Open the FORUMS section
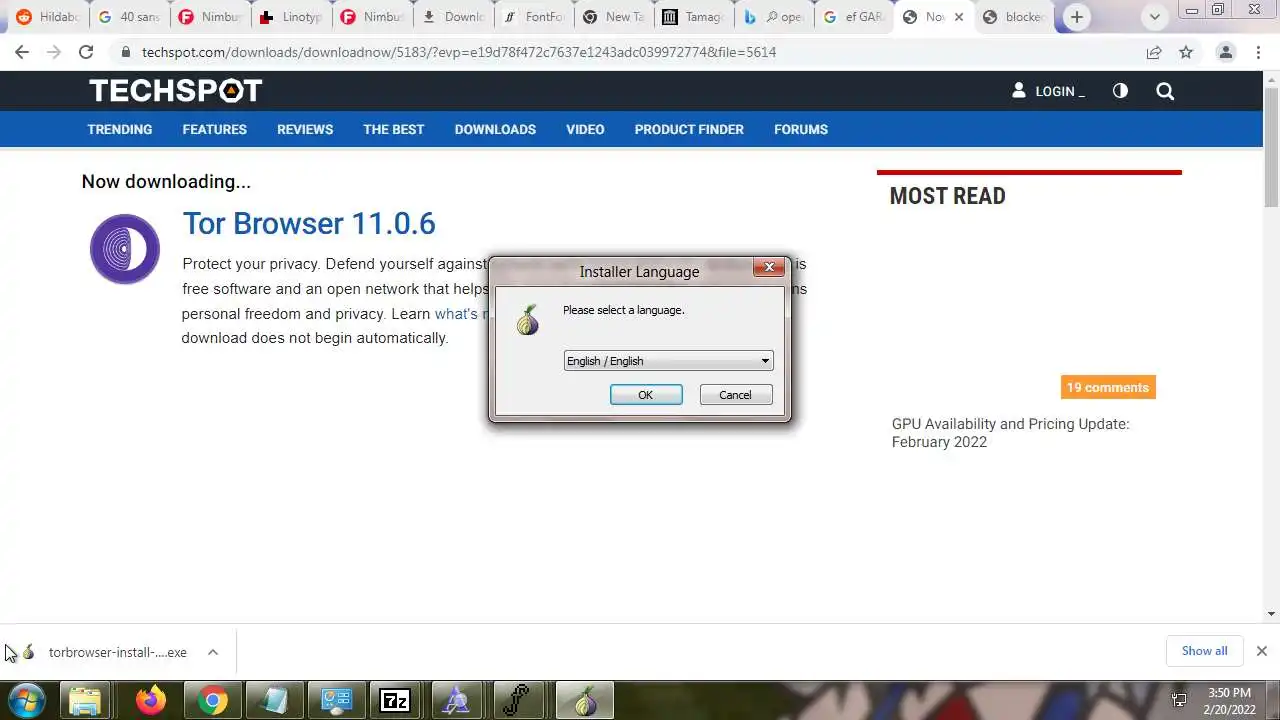1280x720 pixels. click(801, 129)
